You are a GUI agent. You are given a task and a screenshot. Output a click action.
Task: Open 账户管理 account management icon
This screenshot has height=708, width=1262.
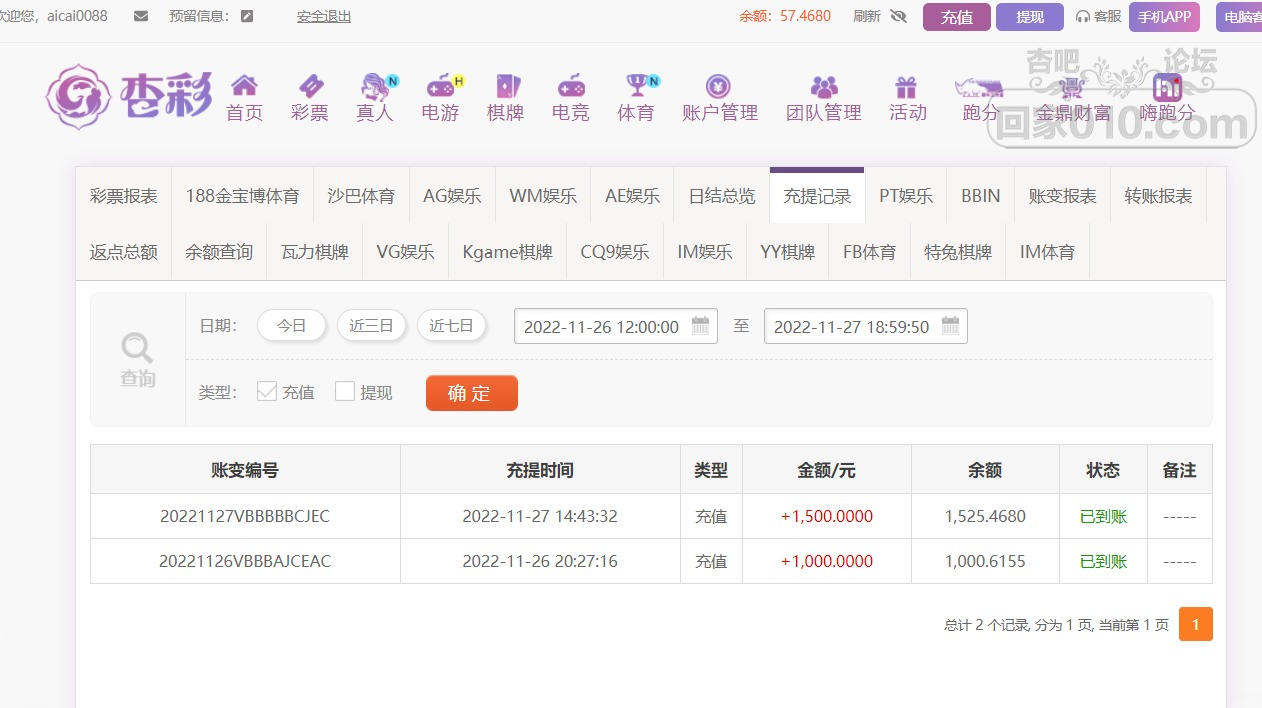pyautogui.click(x=718, y=86)
